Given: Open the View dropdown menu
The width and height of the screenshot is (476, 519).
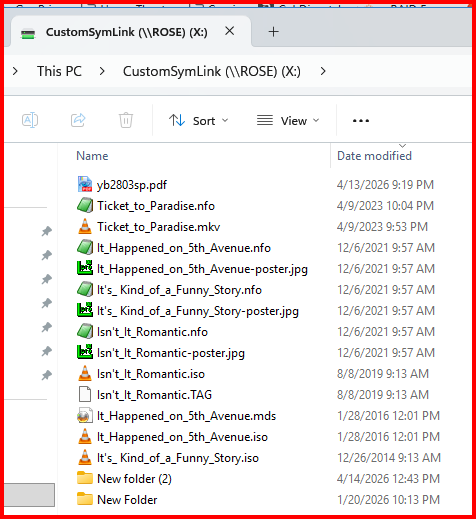Looking at the screenshot, I should pos(288,121).
